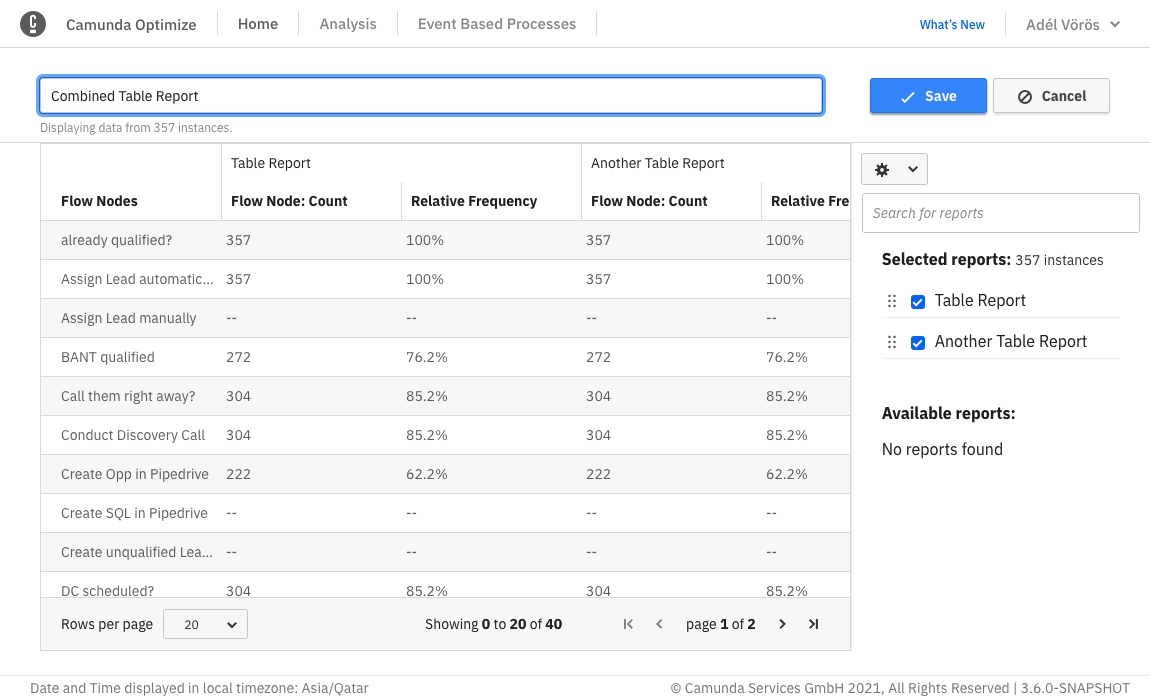Go to the next page of table results
This screenshot has width=1150, height=700.
(782, 623)
